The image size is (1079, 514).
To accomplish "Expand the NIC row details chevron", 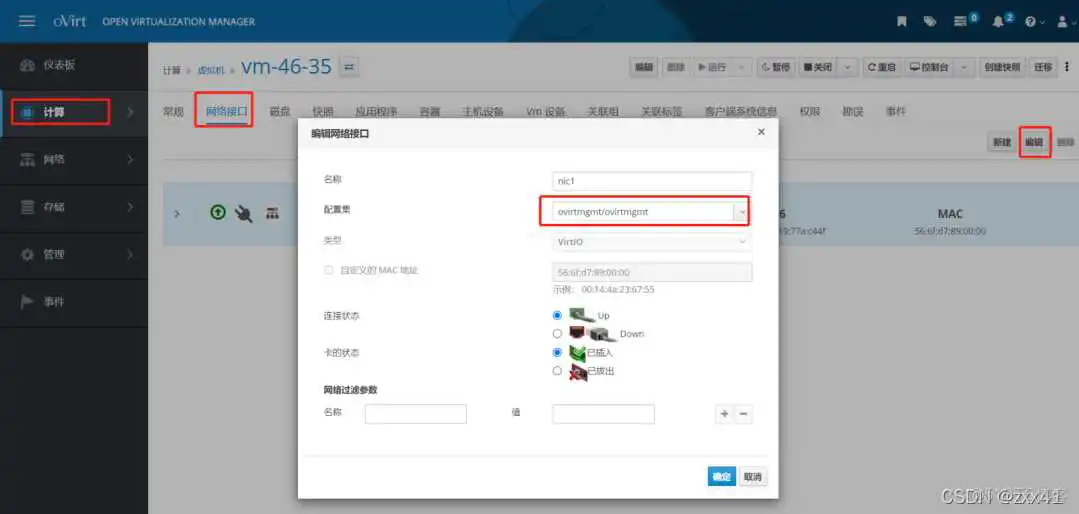I will [177, 214].
